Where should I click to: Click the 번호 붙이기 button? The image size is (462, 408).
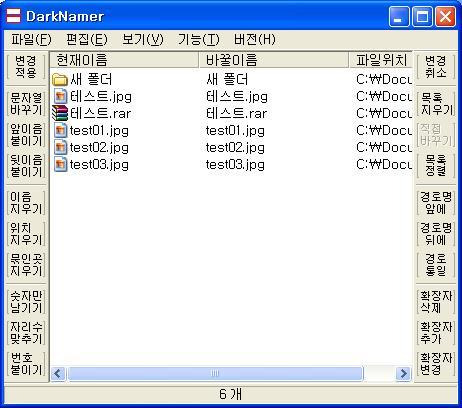(x=26, y=364)
